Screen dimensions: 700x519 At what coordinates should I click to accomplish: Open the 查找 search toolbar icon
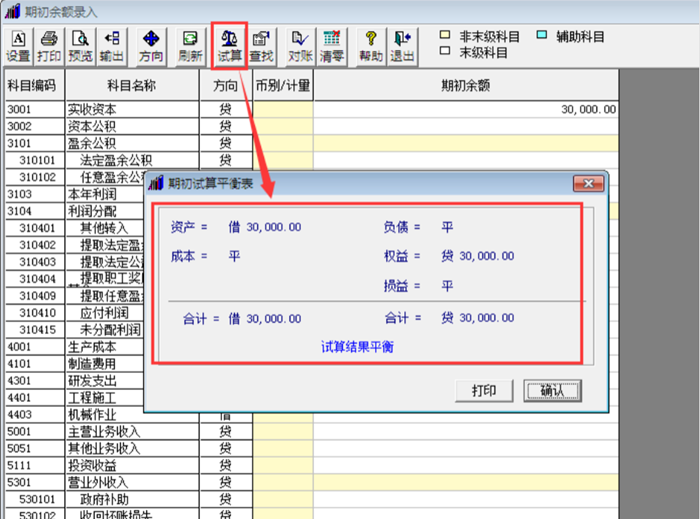point(261,46)
